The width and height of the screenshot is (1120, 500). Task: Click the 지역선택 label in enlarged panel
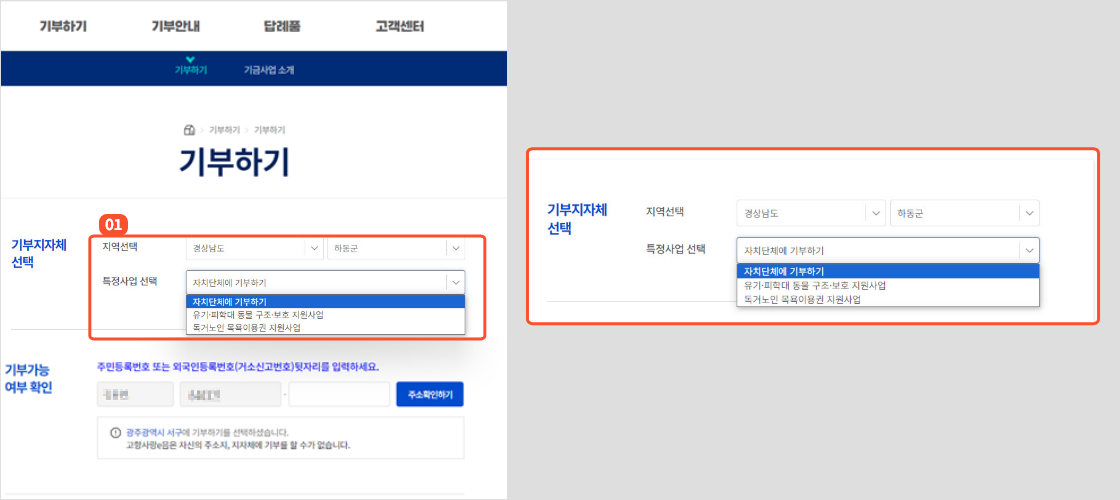(665, 211)
